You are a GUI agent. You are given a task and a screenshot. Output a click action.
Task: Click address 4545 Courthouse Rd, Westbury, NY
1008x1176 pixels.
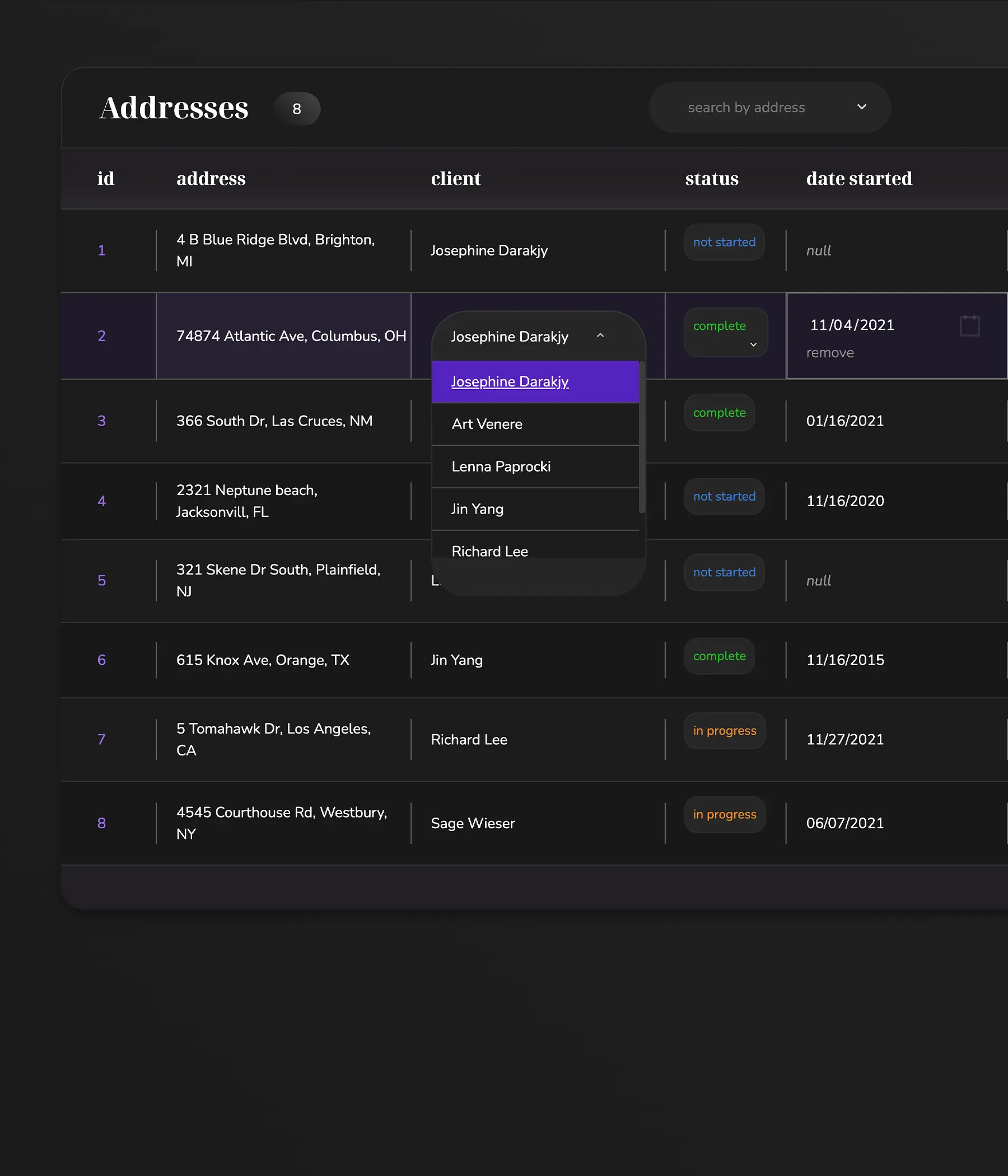coord(282,823)
